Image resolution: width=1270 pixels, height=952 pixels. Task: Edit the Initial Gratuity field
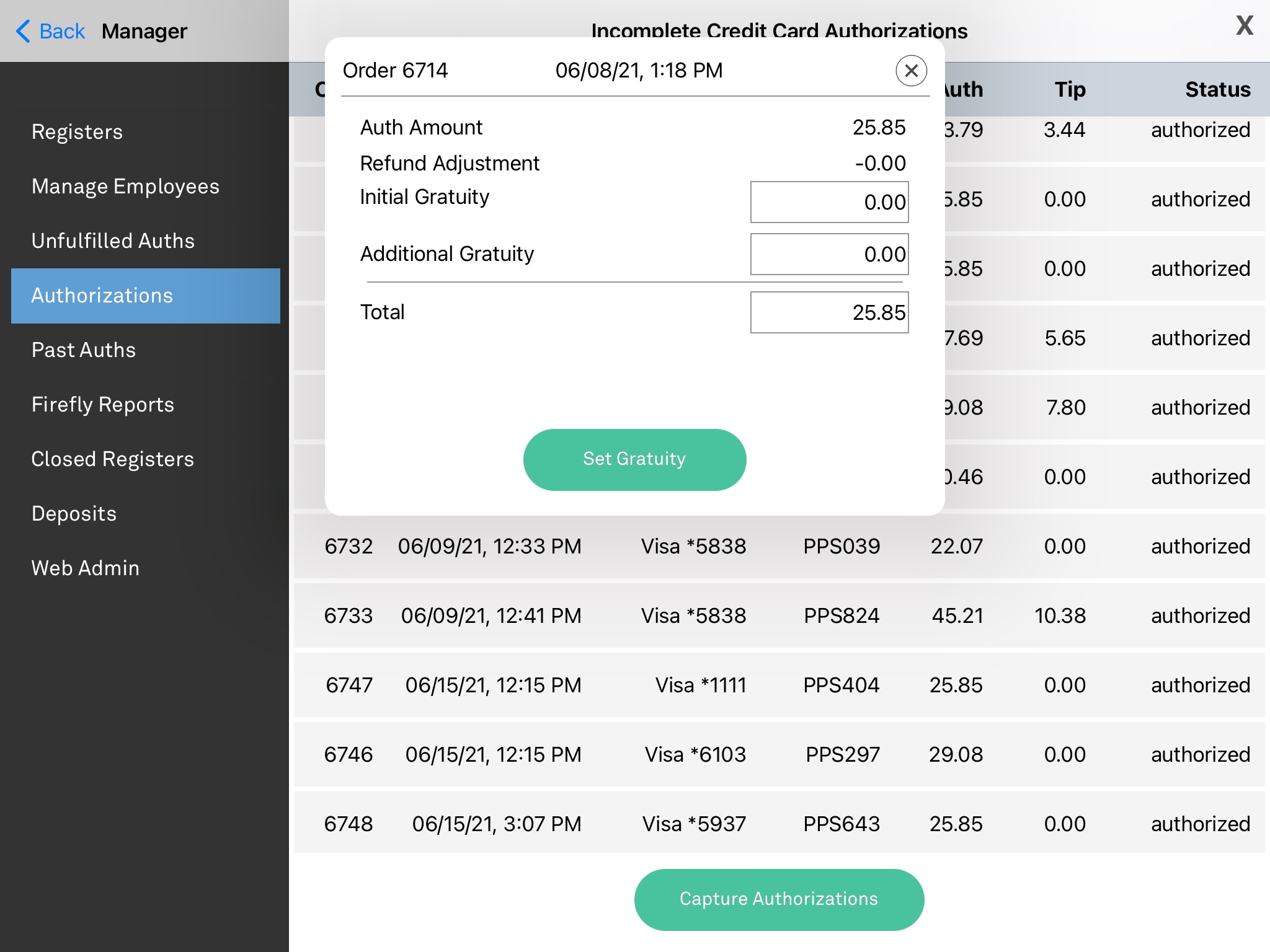[829, 202]
